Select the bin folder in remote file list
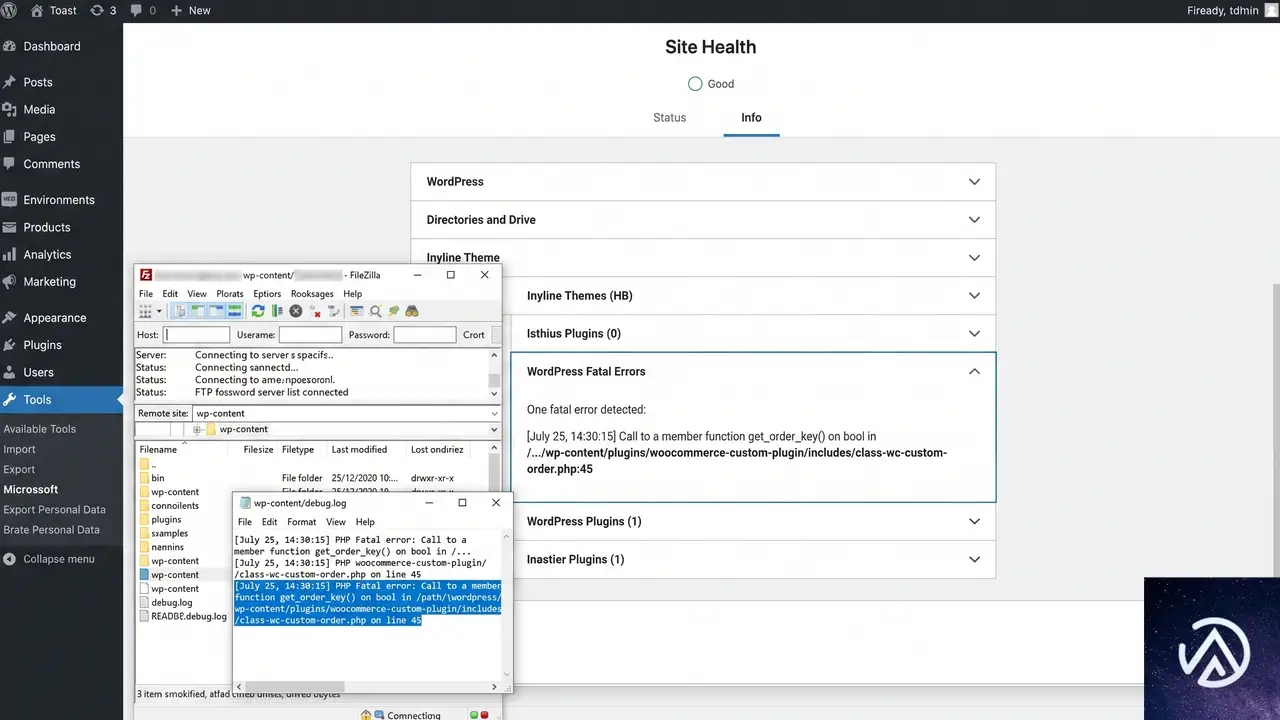Viewport: 1280px width, 720px height. coord(158,478)
